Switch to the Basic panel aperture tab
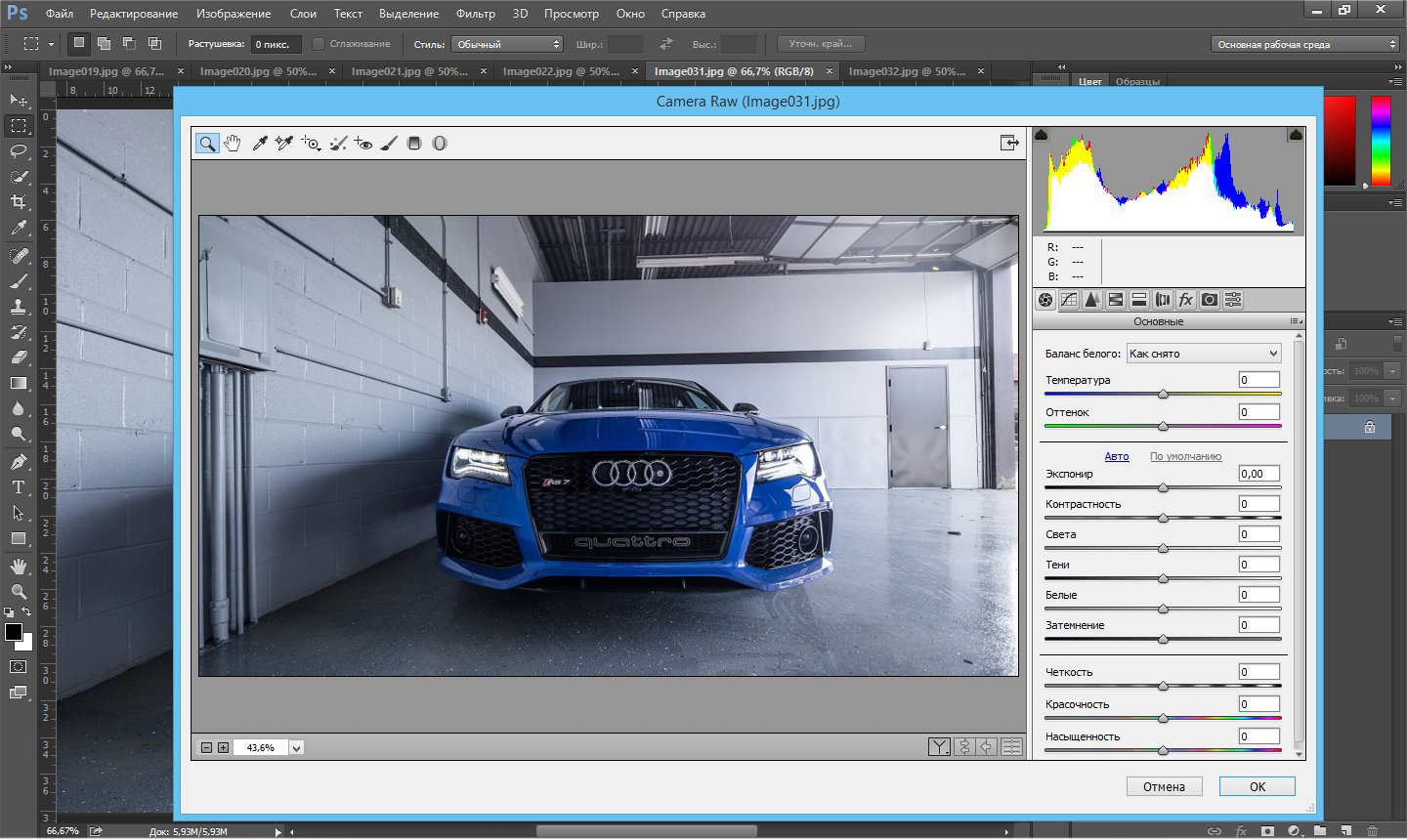This screenshot has height=840, width=1407. click(1045, 300)
